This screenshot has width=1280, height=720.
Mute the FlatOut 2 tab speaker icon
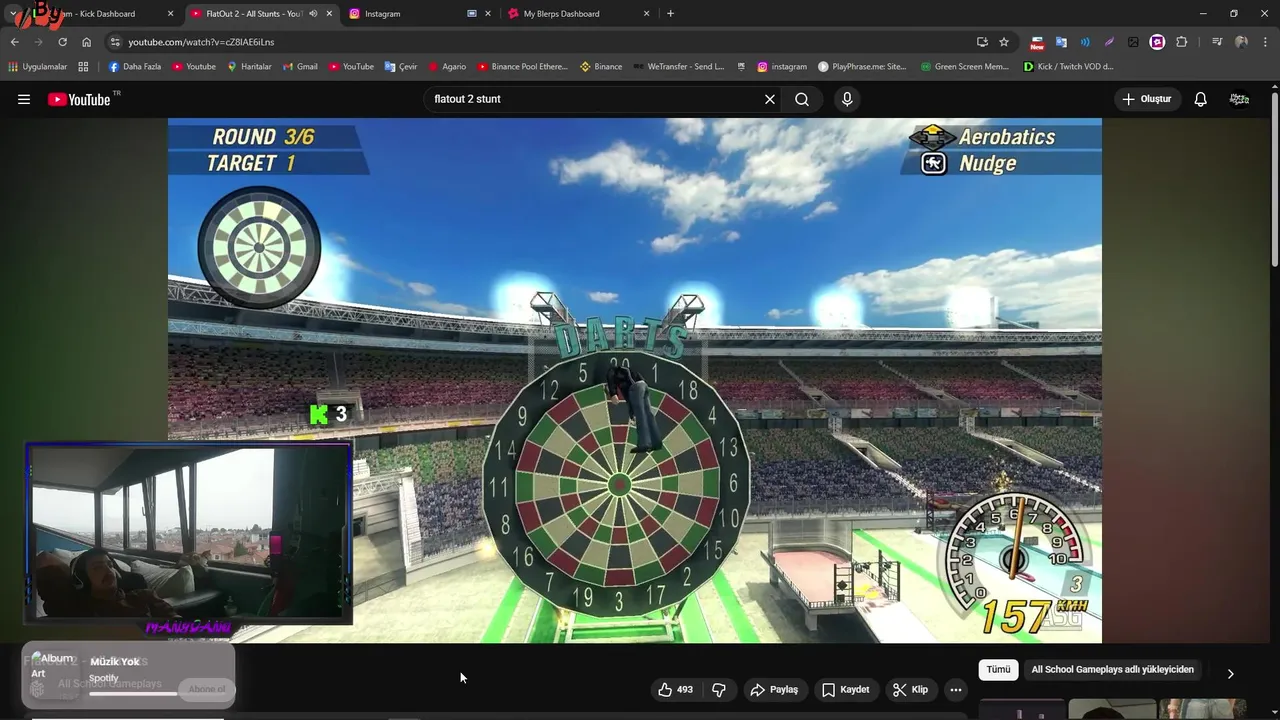313,14
